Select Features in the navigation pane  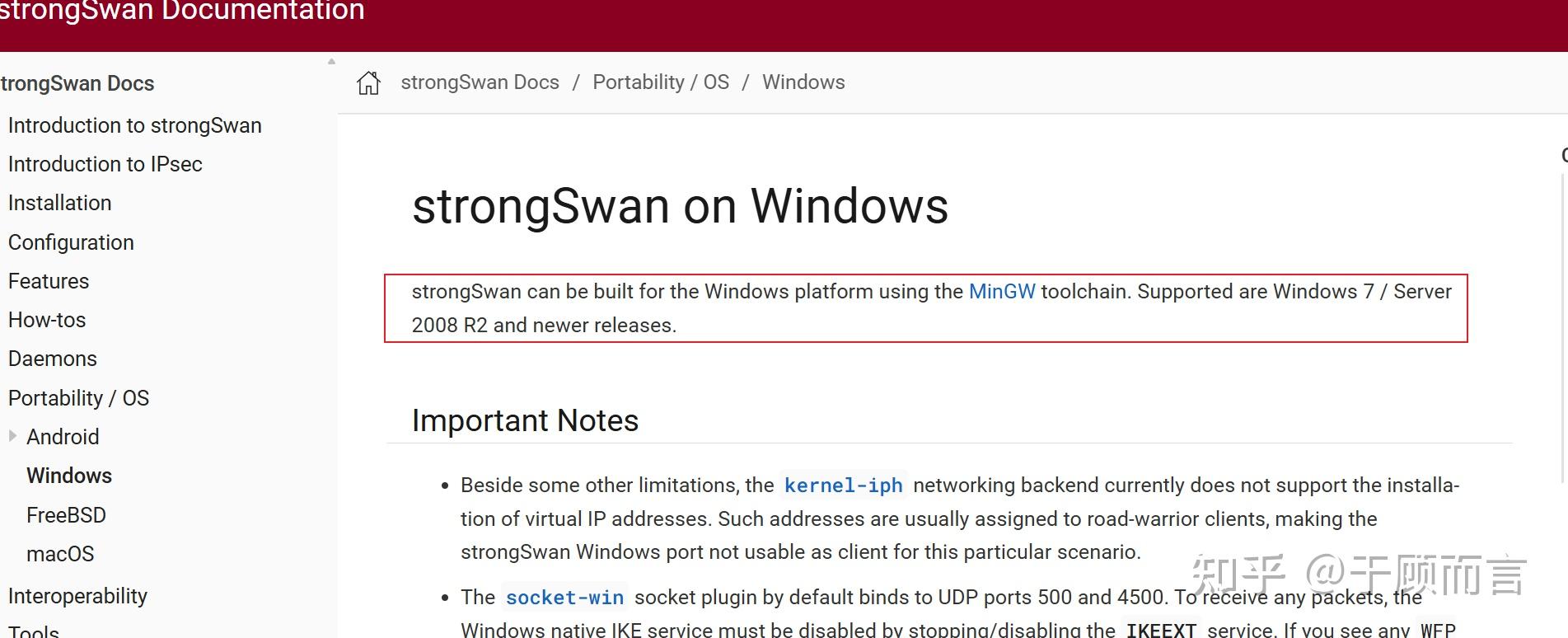pyautogui.click(x=48, y=281)
